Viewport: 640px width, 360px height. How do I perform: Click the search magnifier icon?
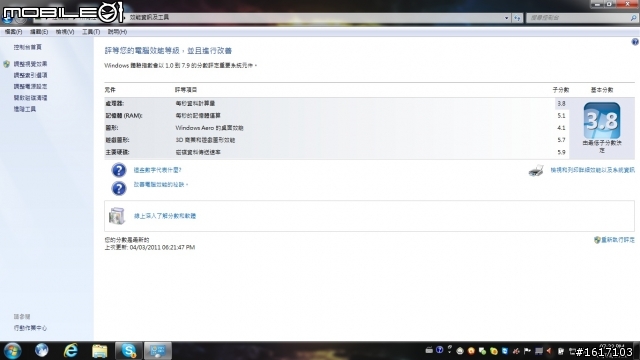tap(633, 18)
